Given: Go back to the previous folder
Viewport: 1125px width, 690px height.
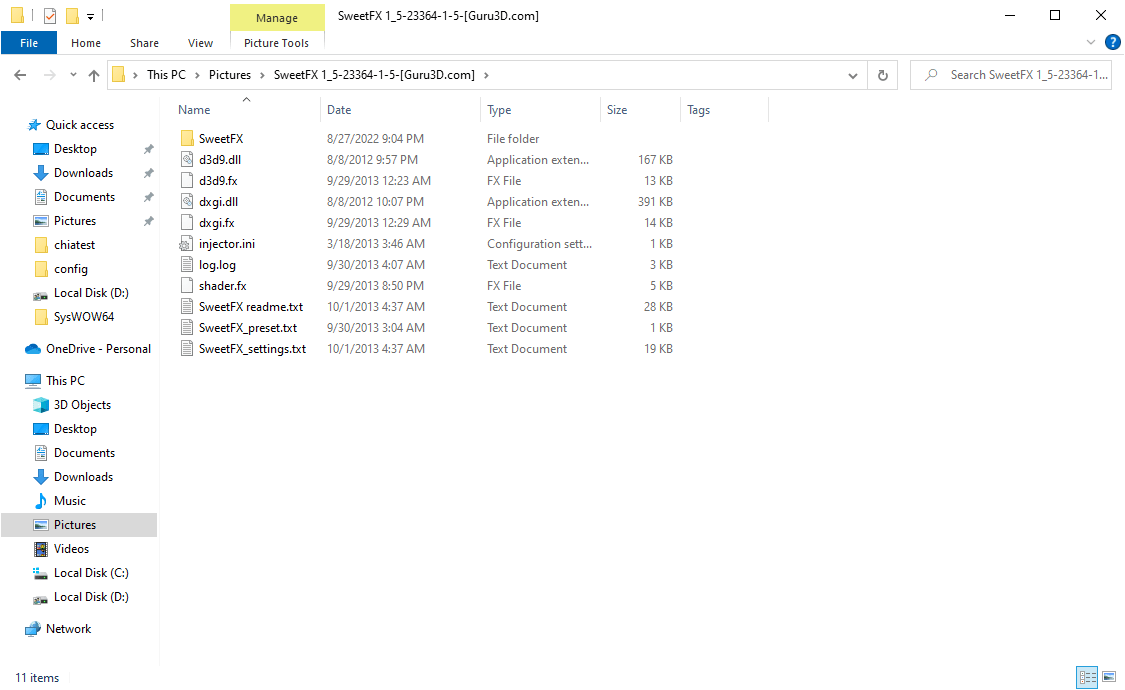Looking at the screenshot, I should click(x=20, y=75).
